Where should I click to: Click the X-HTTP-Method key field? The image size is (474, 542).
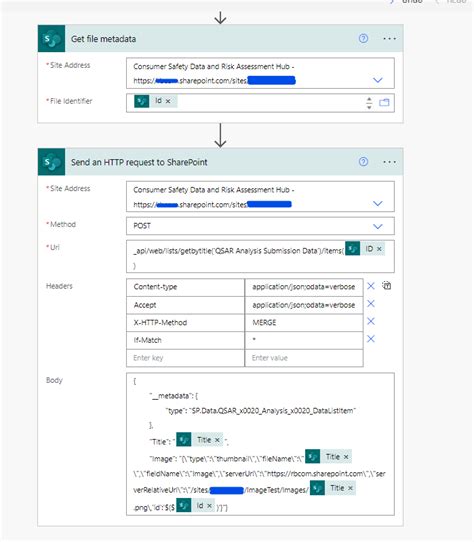point(185,323)
